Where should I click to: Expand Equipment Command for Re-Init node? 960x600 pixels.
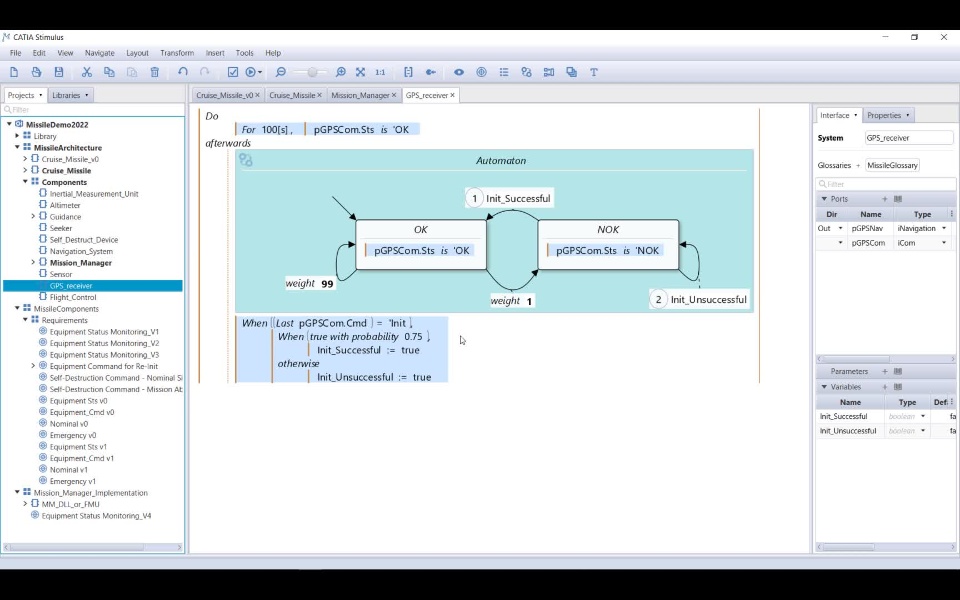(33, 366)
